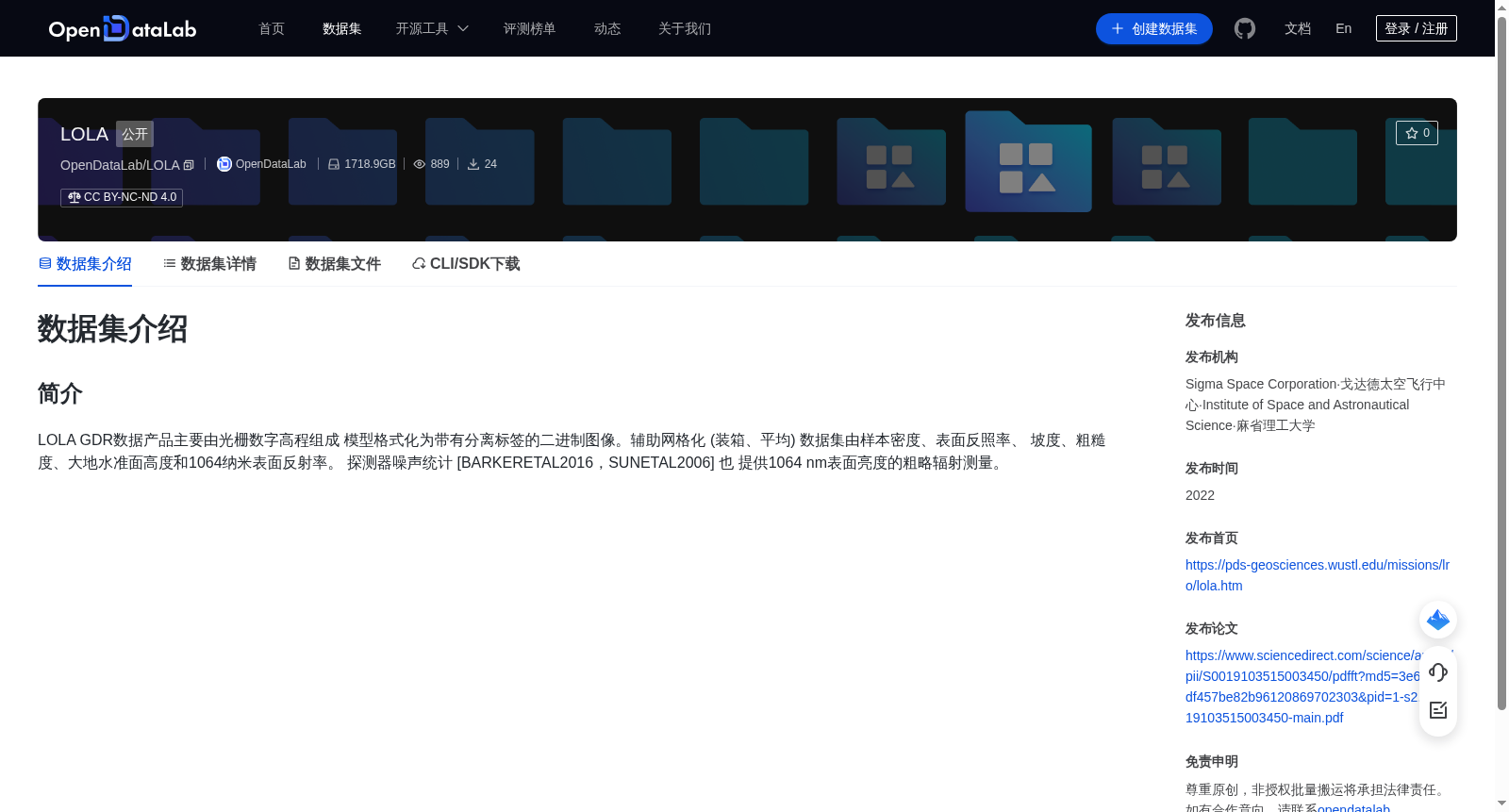
Task: Click the 发布机构 organization text
Action: [1316, 405]
